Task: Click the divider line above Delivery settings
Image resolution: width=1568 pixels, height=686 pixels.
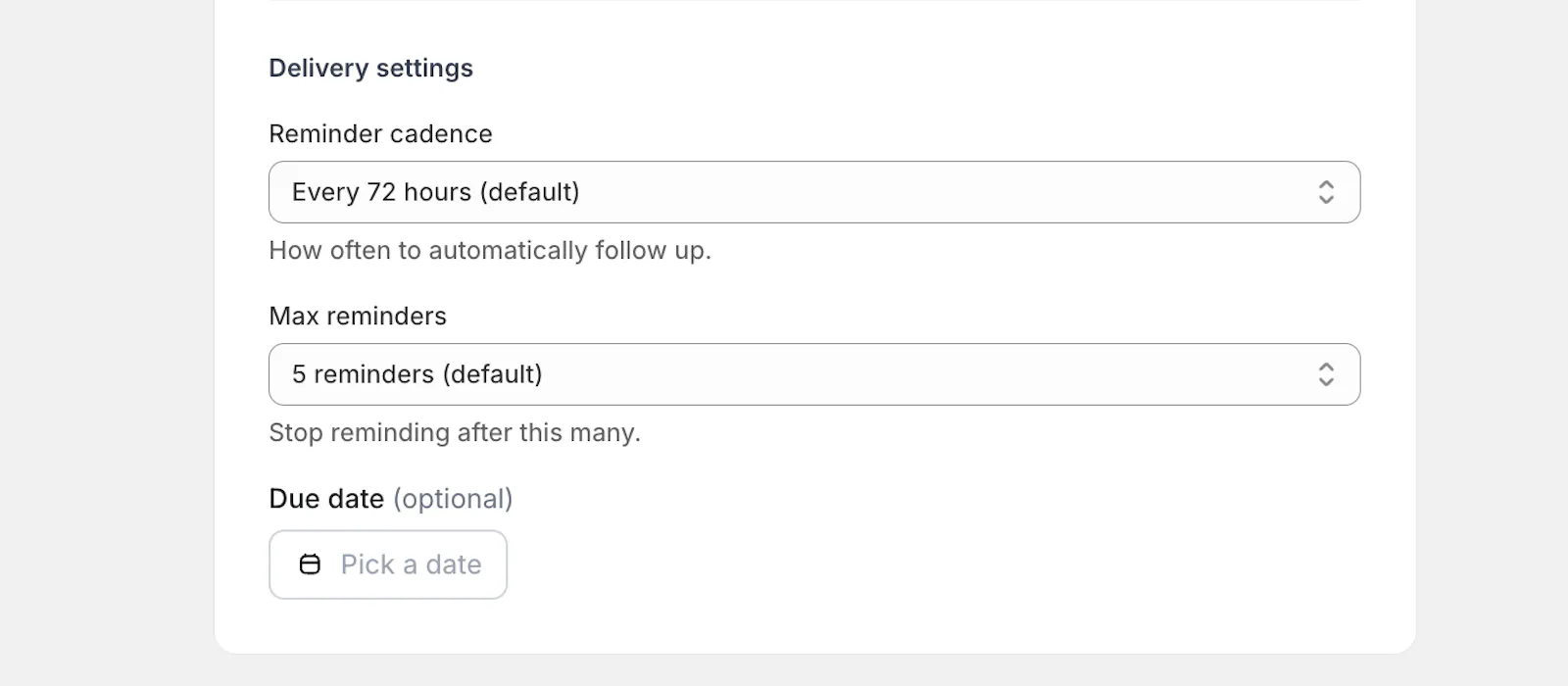Action: (814, 1)
